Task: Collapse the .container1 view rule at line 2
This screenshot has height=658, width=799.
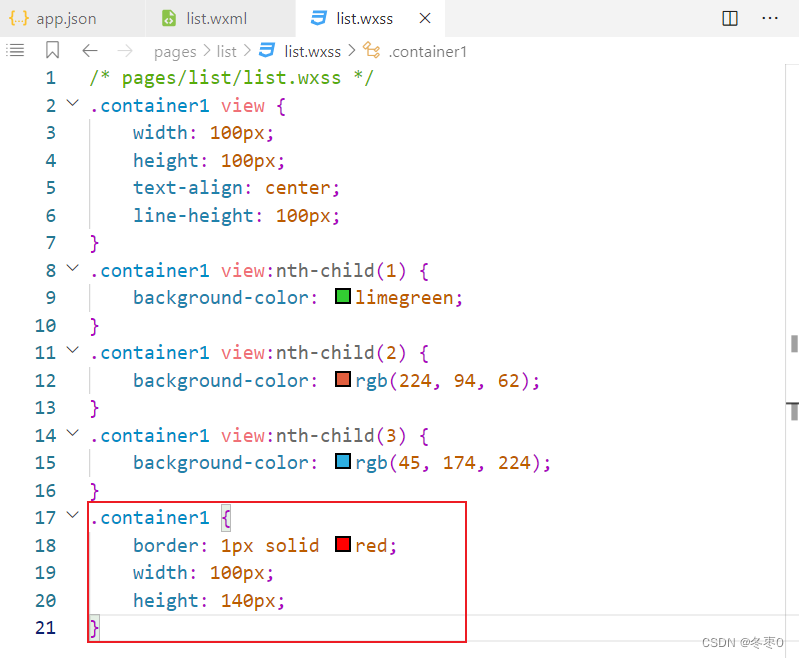Action: 72,105
